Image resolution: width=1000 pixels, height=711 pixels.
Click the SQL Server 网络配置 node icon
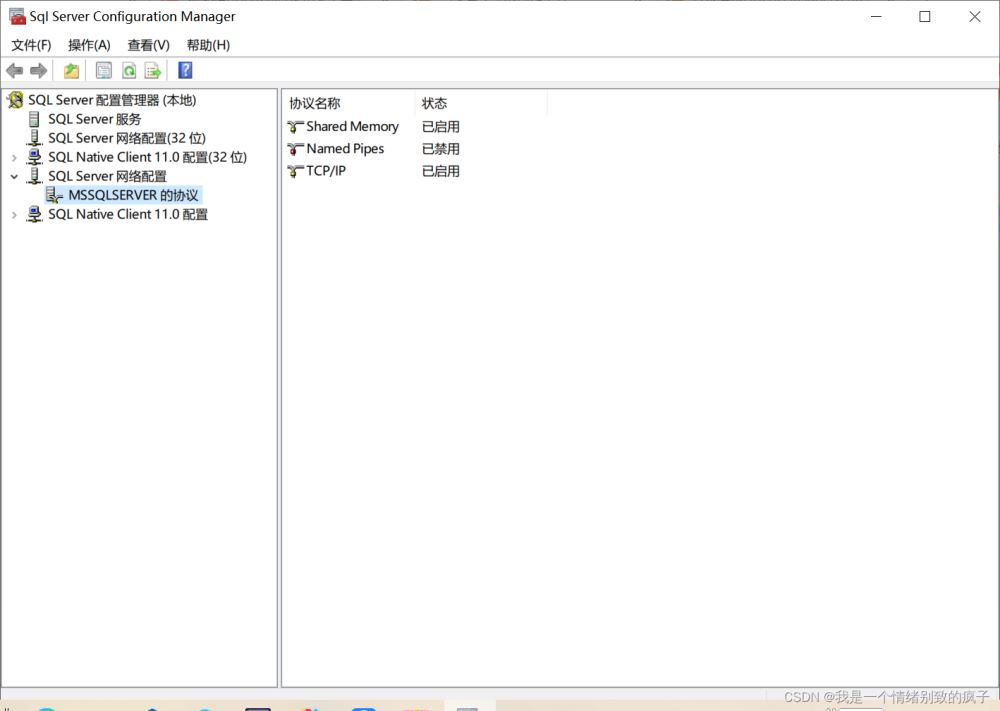click(x=34, y=176)
